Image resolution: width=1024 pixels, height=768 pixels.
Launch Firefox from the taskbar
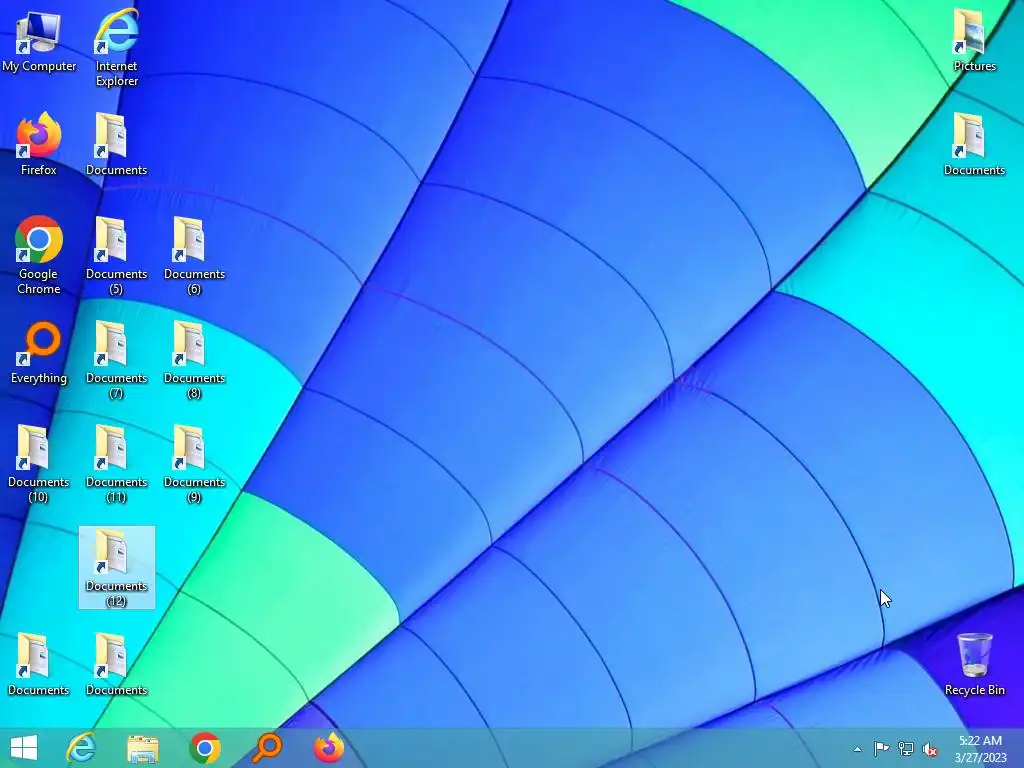(x=329, y=748)
